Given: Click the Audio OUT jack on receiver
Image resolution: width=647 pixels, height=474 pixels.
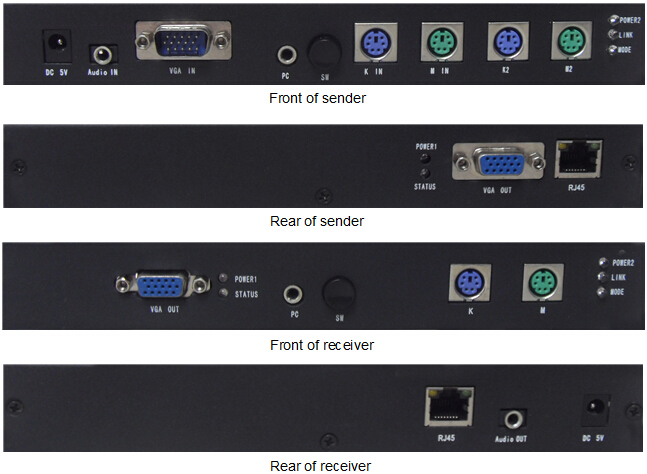Looking at the screenshot, I should pos(512,420).
